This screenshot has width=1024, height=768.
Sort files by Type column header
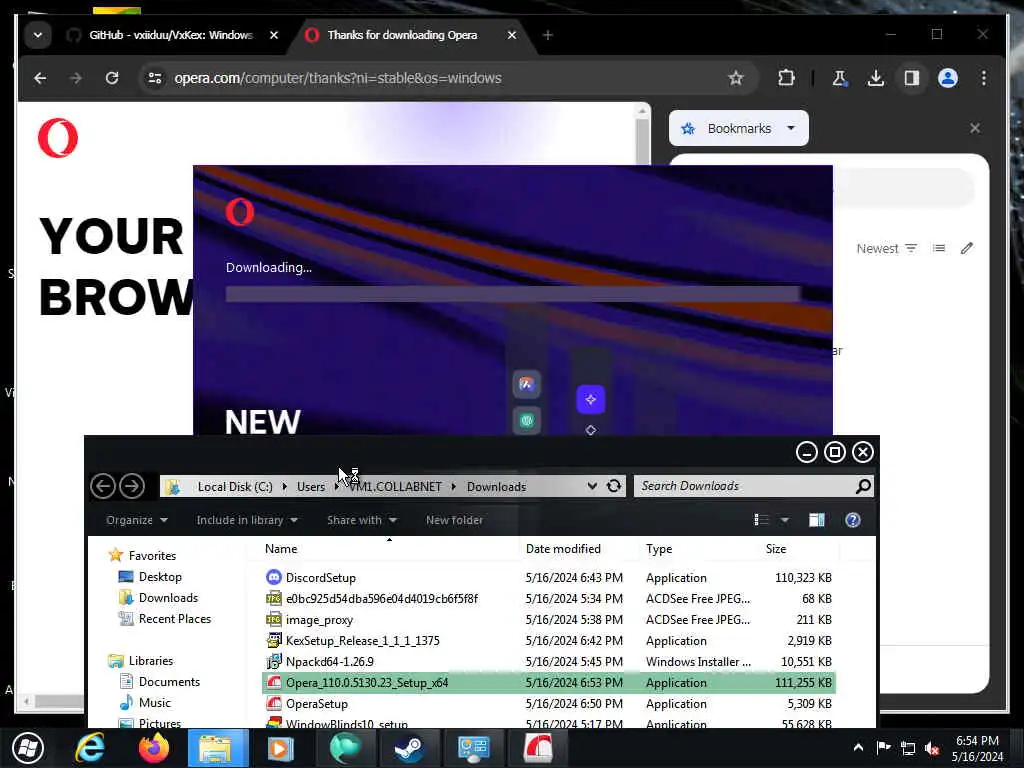tap(659, 549)
